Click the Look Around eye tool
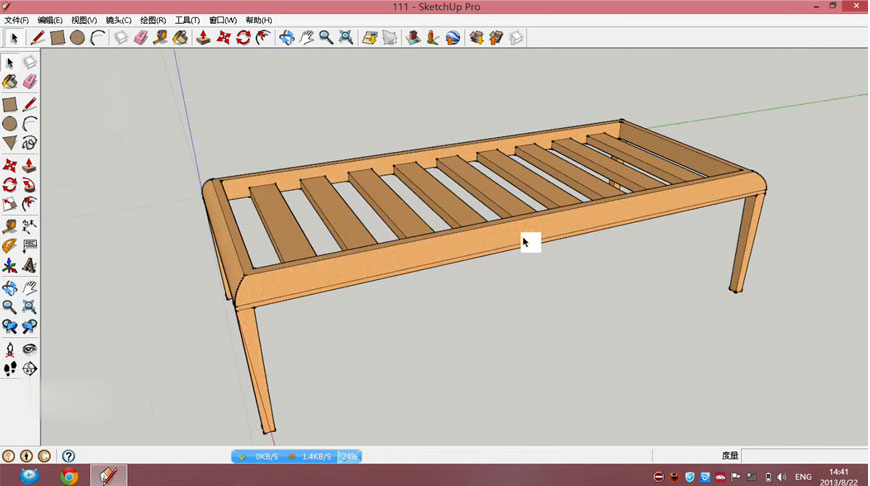 30,349
